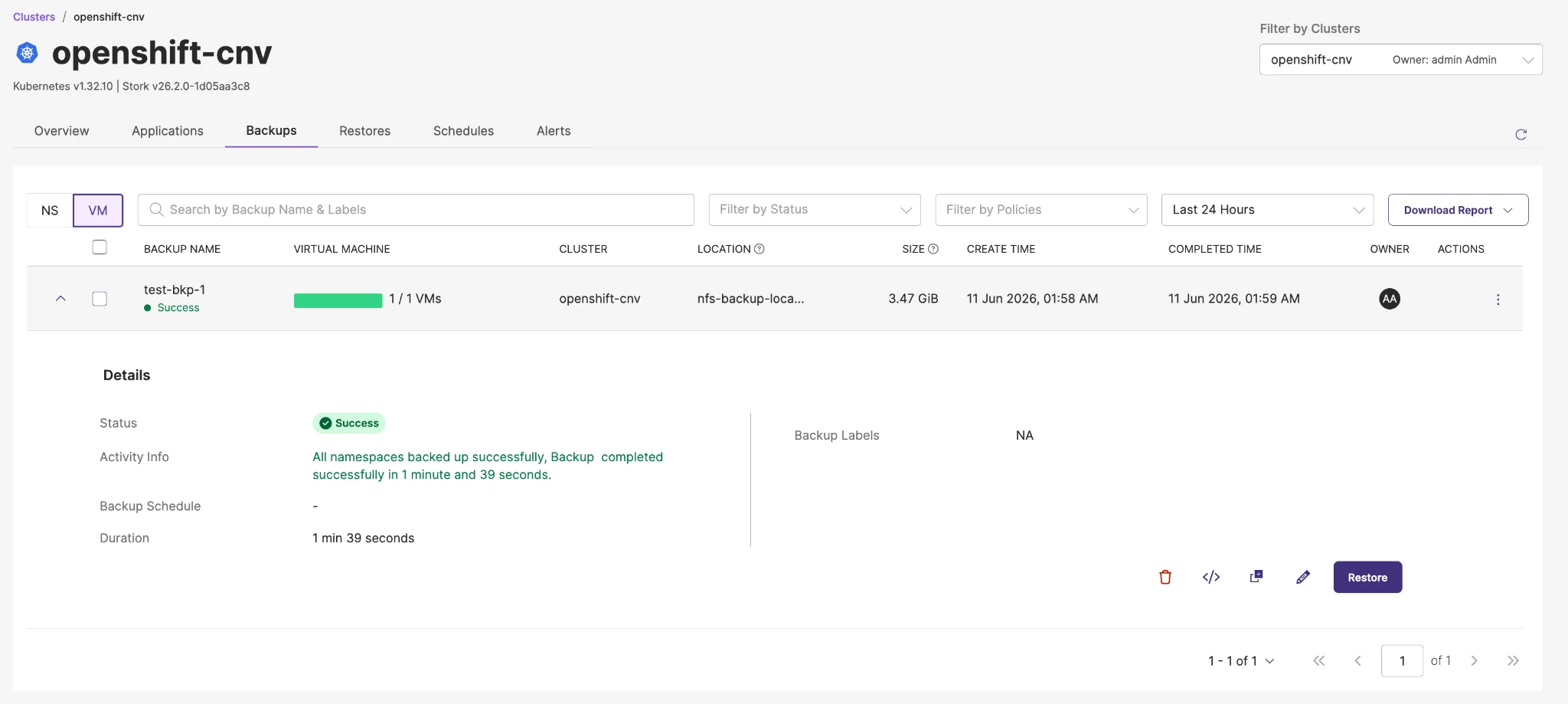Click the Stork version info text
The height and width of the screenshot is (704, 1568).
coord(186,86)
